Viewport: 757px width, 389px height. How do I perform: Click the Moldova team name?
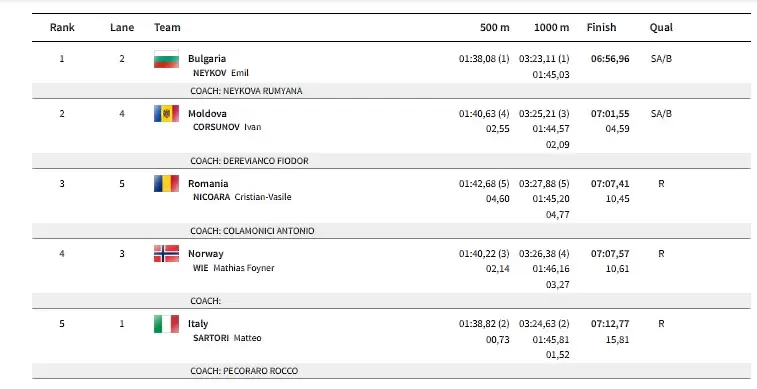[x=207, y=113]
